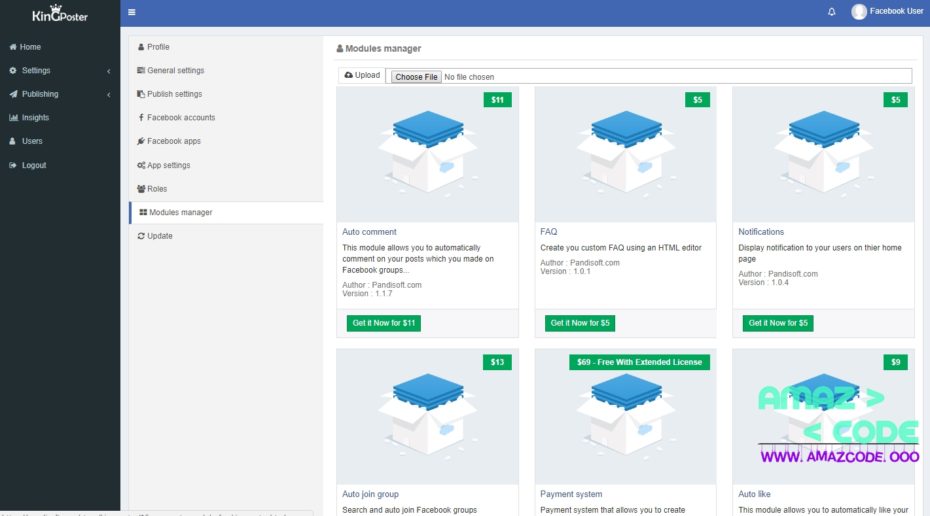The width and height of the screenshot is (930, 516).
Task: Click the $69 Free With Extended License badge
Action: [639, 362]
